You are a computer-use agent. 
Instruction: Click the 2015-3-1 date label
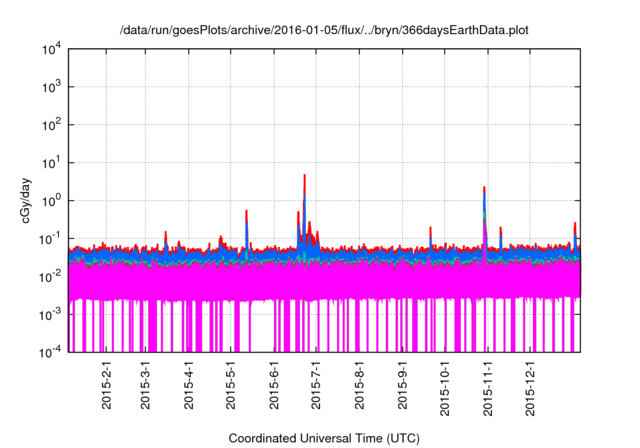[x=145, y=385]
